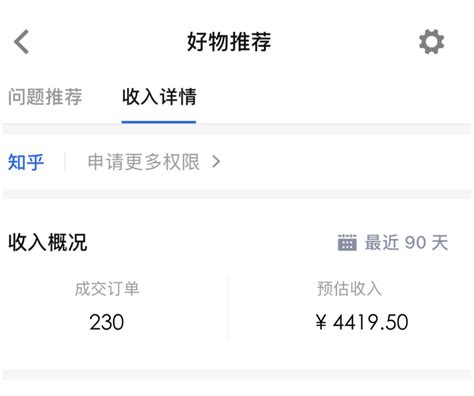Image resolution: width=474 pixels, height=396 pixels.
Task: Tap the 好物推荐 page title
Action: (x=229, y=42)
